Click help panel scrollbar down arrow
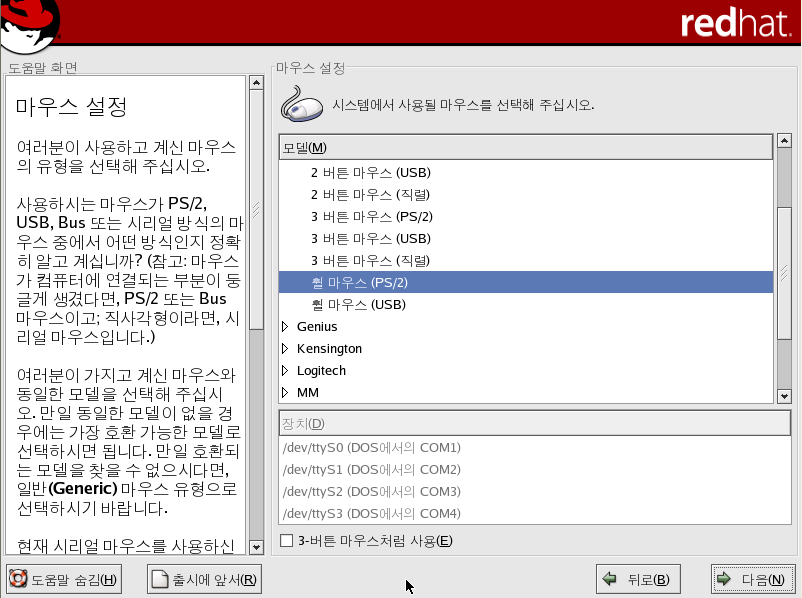This screenshot has height=598, width=802. pyautogui.click(x=257, y=547)
